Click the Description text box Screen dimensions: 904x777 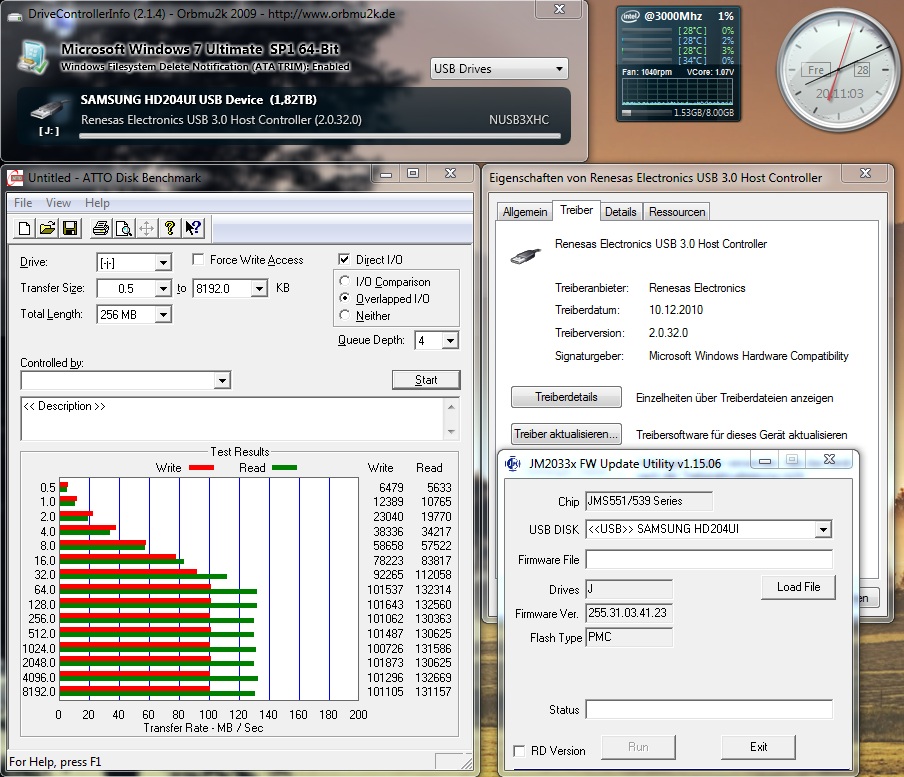(234, 419)
